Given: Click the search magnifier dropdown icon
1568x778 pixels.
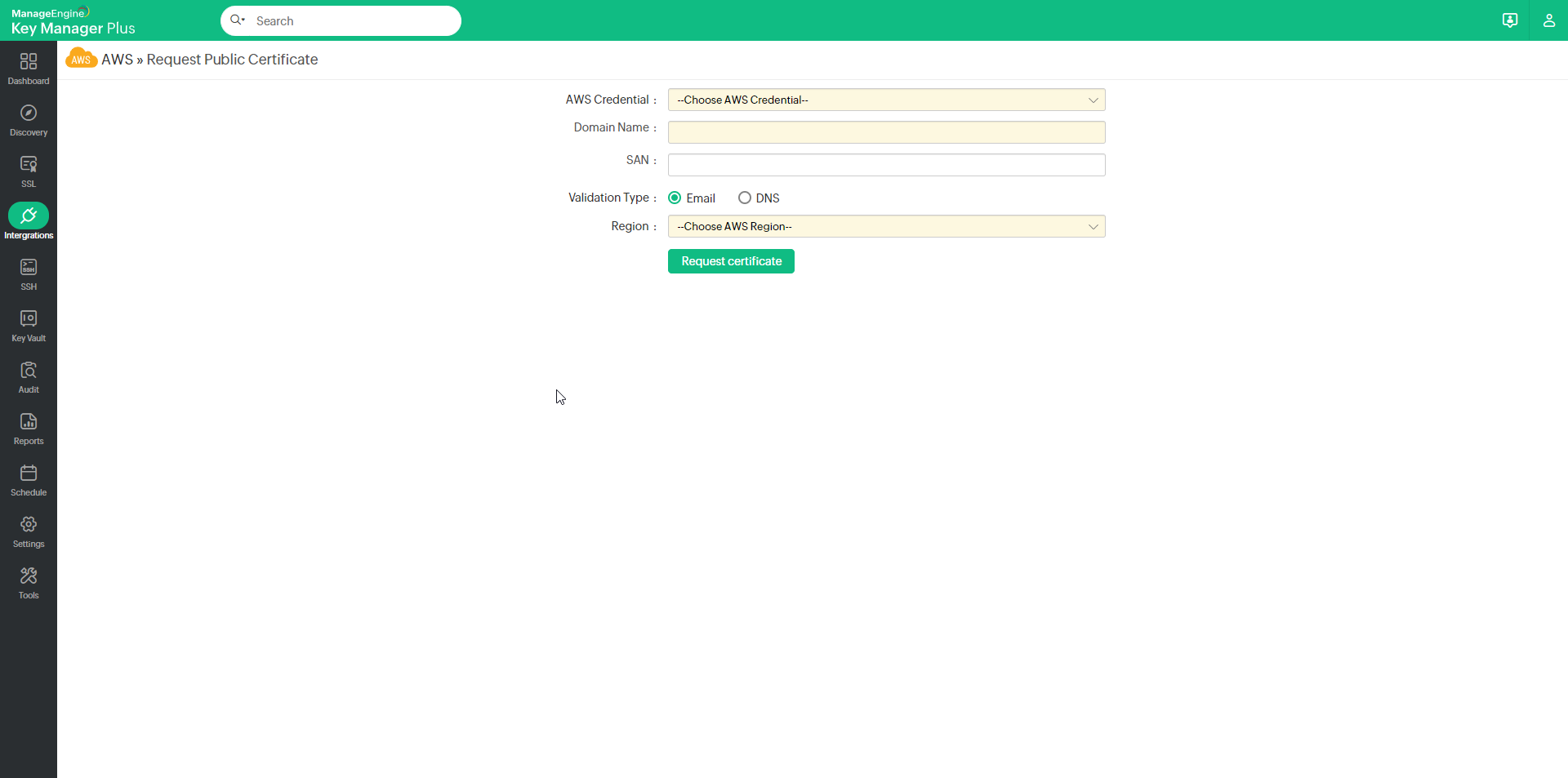Looking at the screenshot, I should click(x=238, y=20).
